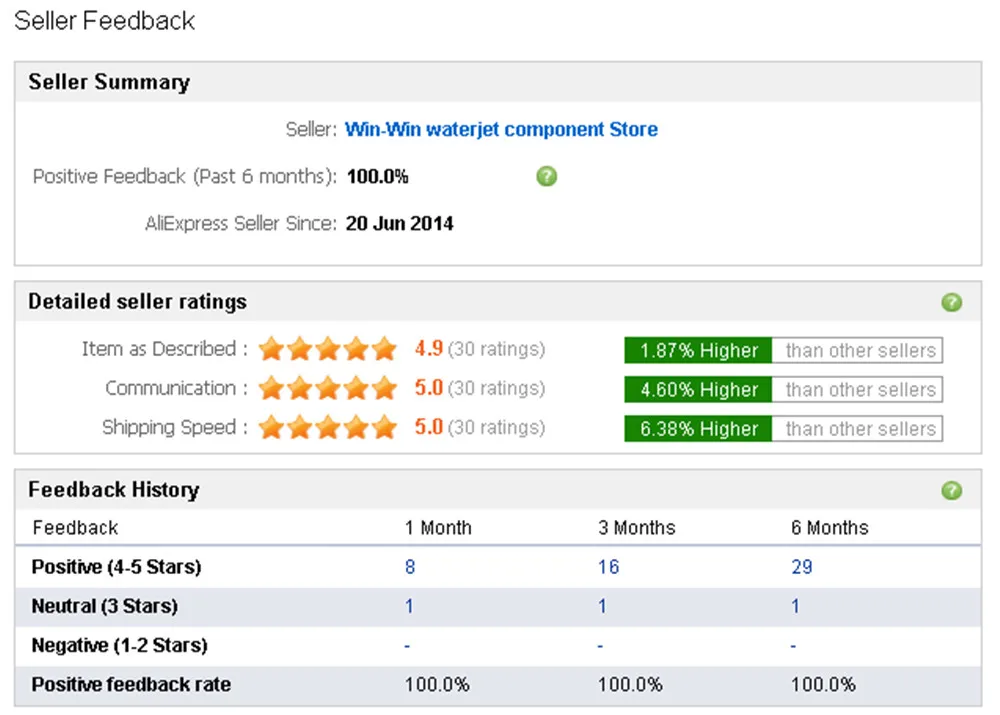Open 1 Month positive feedback count 8
Screen dimensions: 1000x715
click(410, 567)
